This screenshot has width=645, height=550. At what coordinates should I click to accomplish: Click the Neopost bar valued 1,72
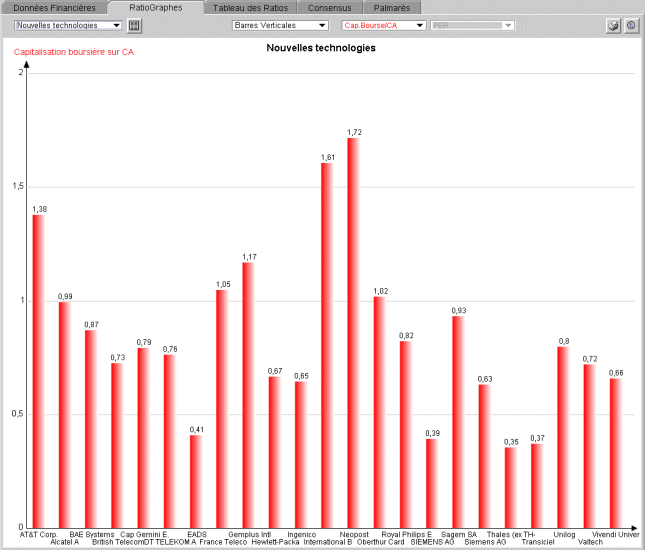pyautogui.click(x=353, y=332)
